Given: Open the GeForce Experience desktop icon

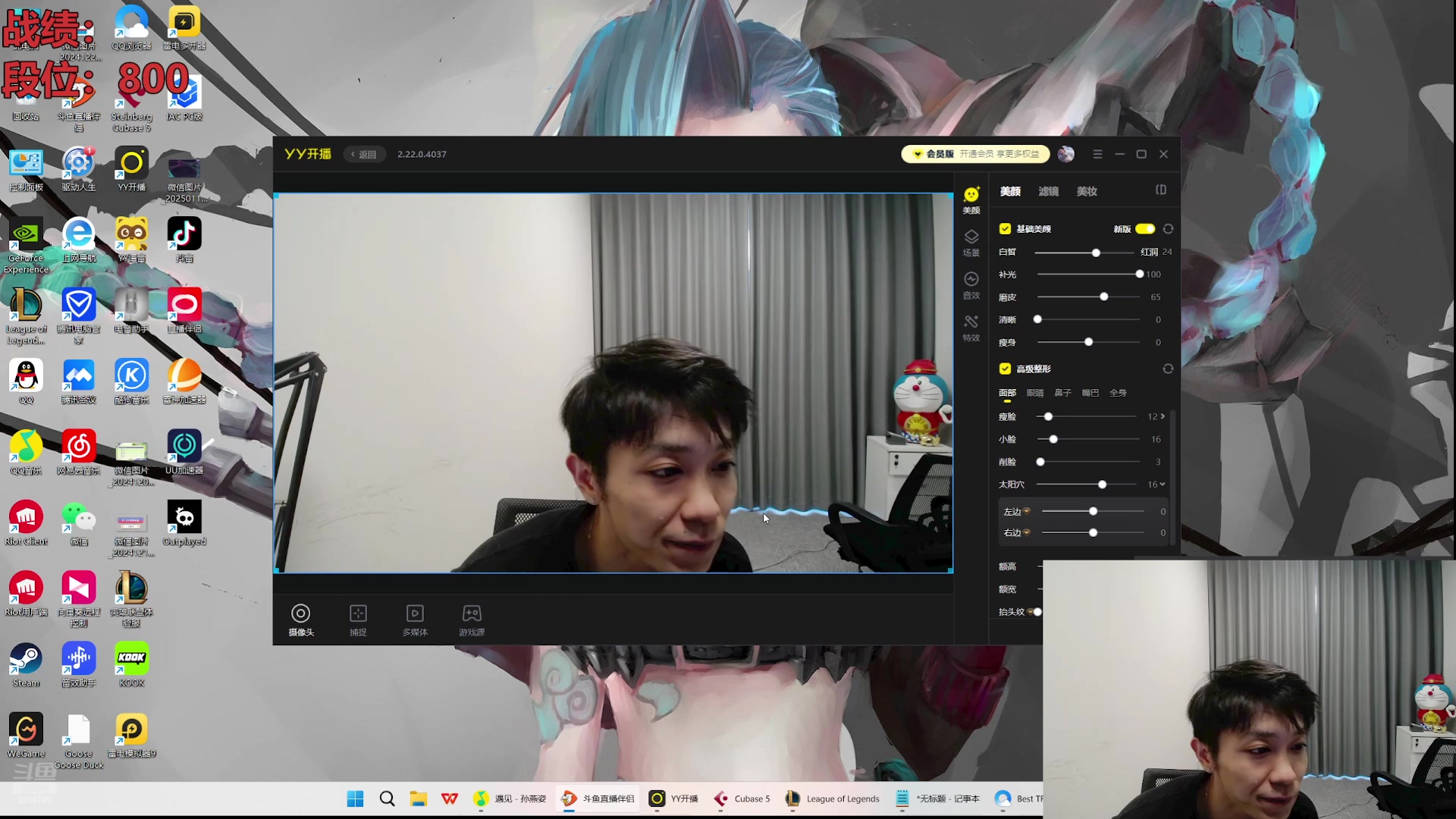Looking at the screenshot, I should pyautogui.click(x=27, y=246).
